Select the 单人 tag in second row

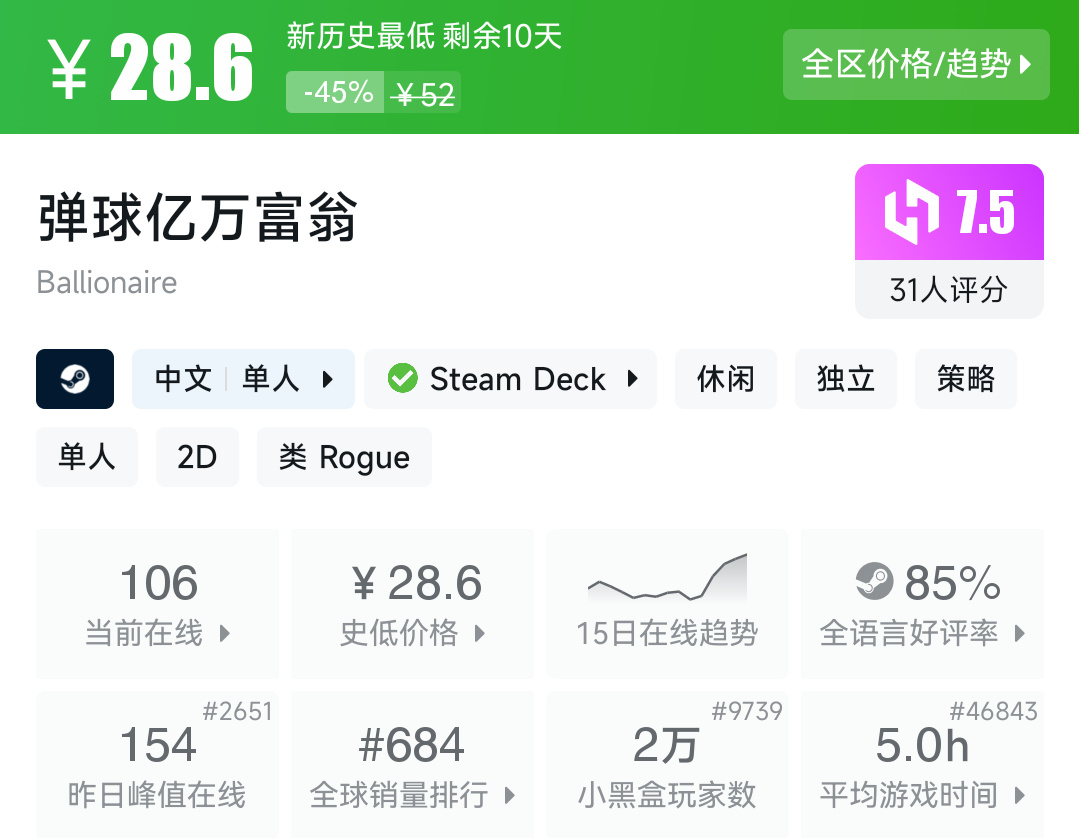[87, 457]
